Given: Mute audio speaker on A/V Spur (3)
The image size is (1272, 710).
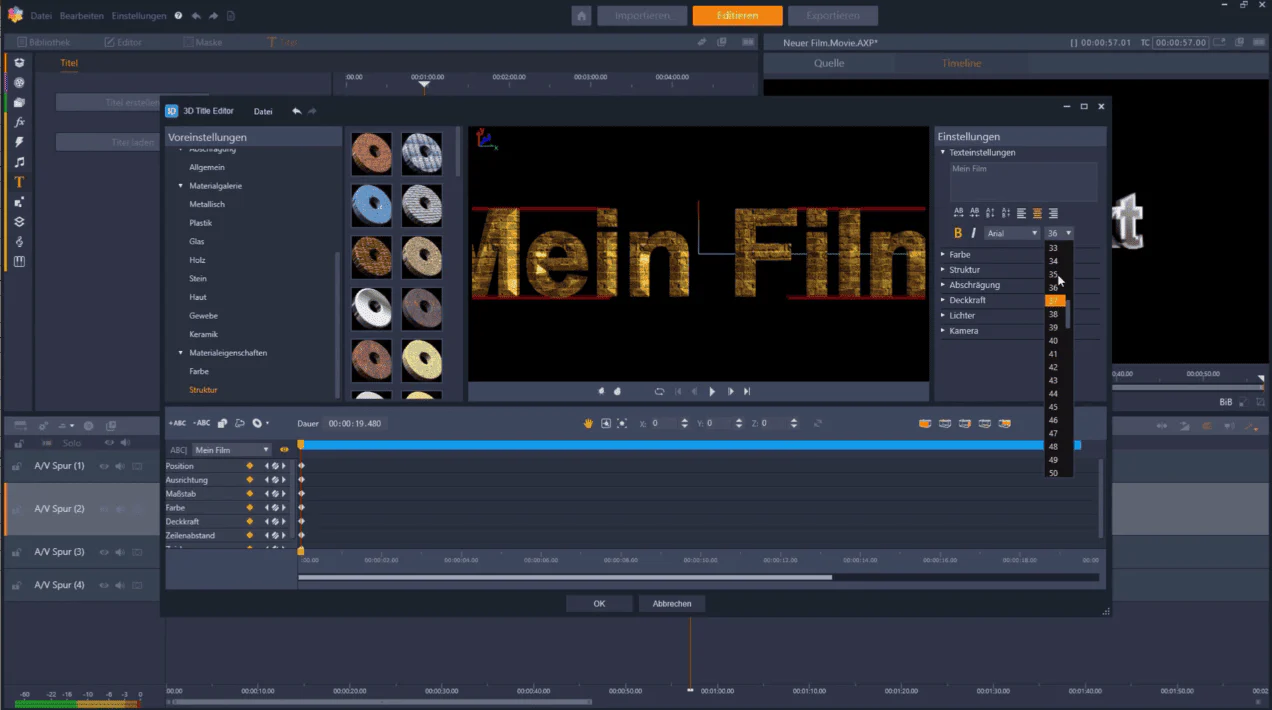Looking at the screenshot, I should [x=120, y=552].
